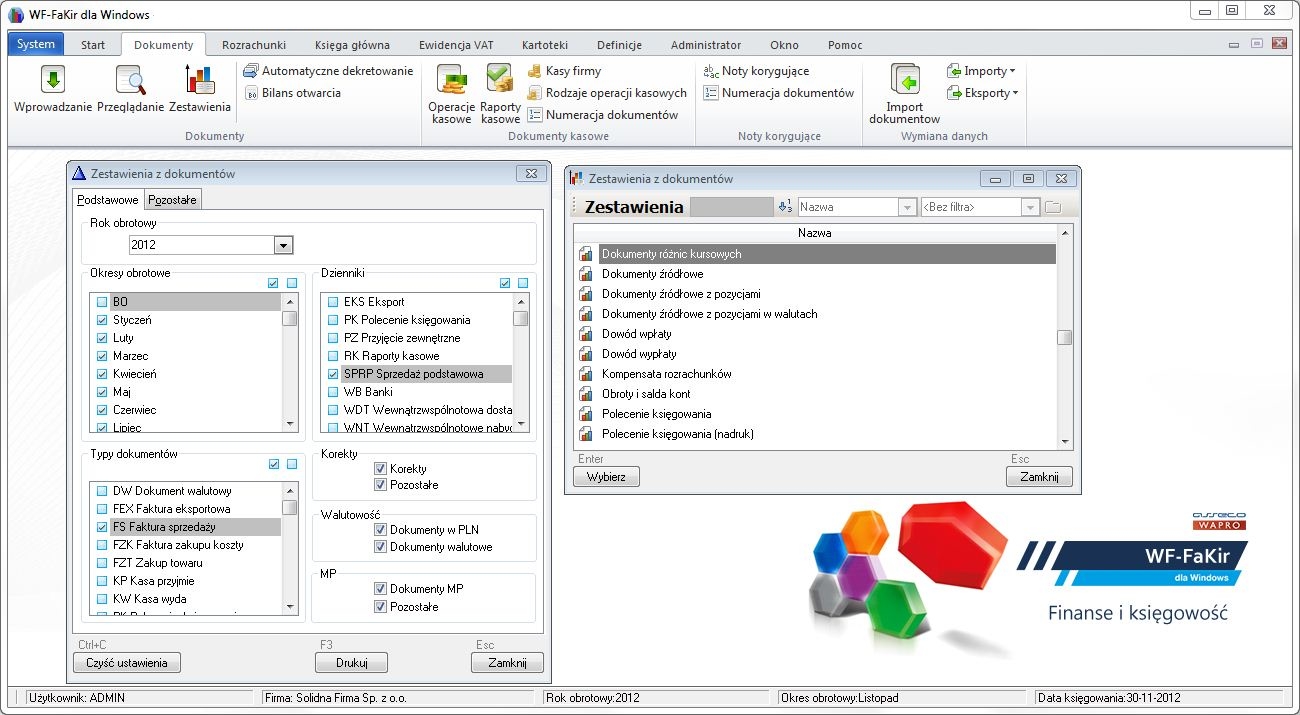Click Czyść ustawienia button
Image resolution: width=1300 pixels, height=715 pixels.
point(127,663)
